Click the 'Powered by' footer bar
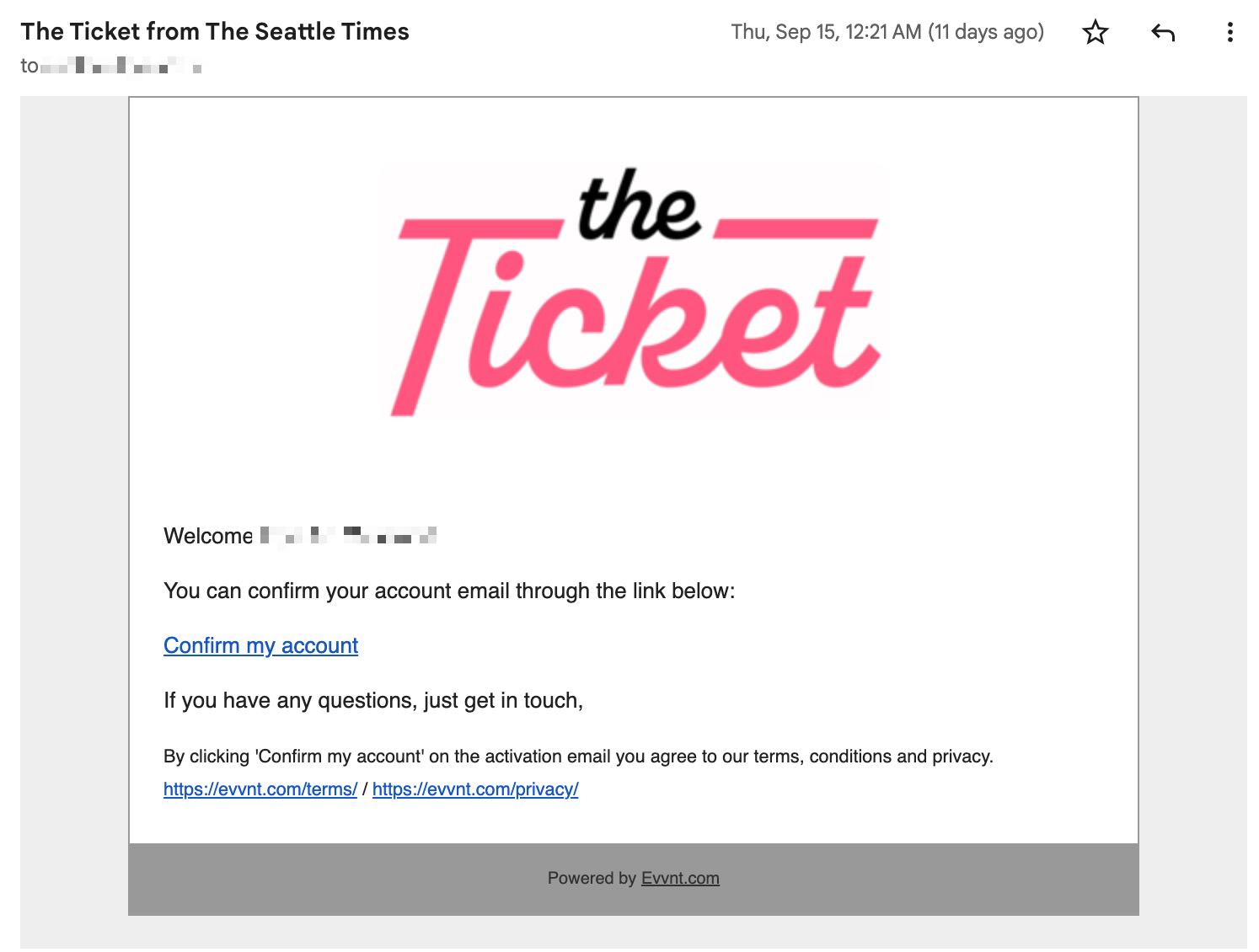Image resolution: width=1259 pixels, height=952 pixels. click(634, 879)
